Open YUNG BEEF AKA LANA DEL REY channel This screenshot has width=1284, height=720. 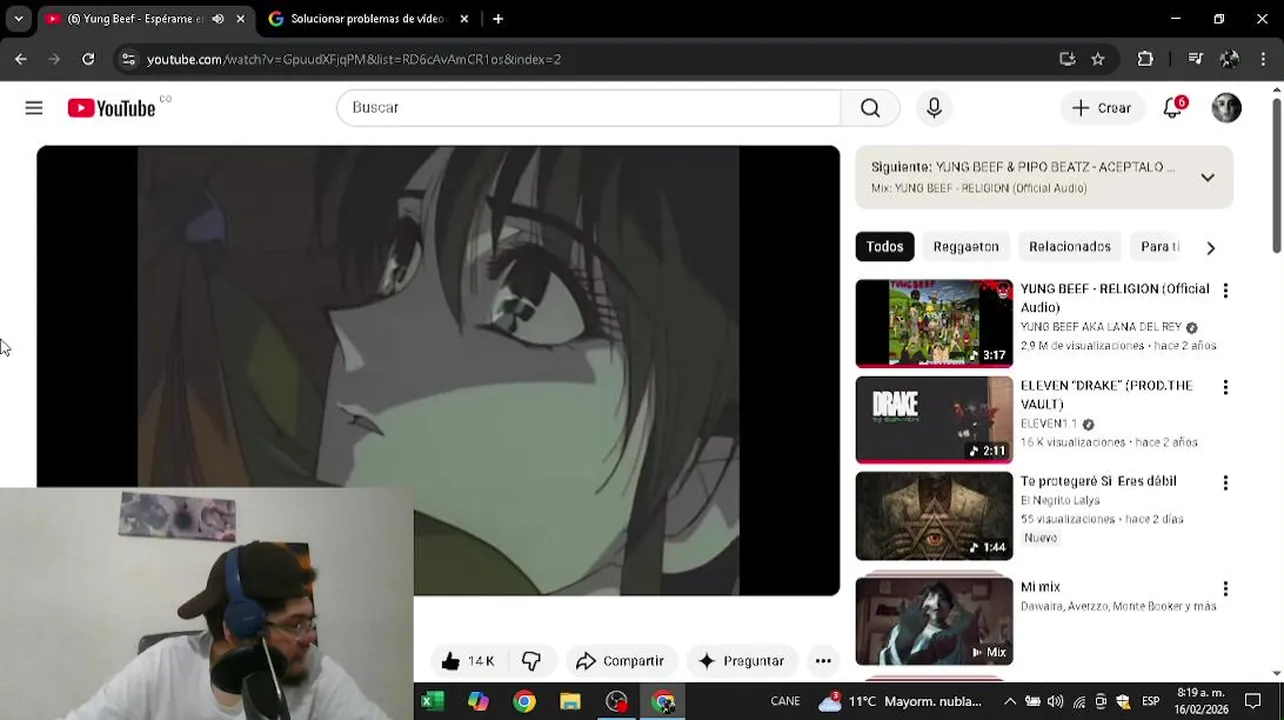click(x=1101, y=327)
